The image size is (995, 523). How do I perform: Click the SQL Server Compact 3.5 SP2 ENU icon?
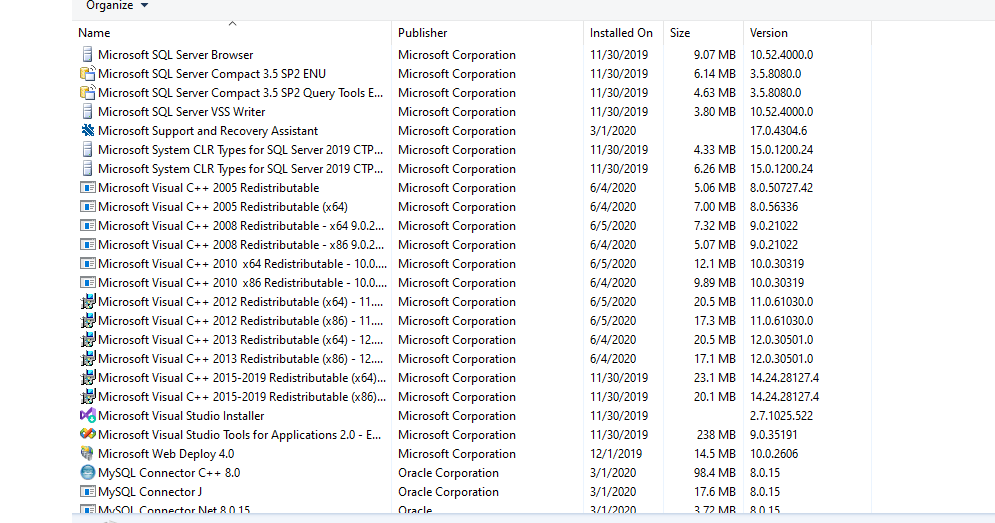pyautogui.click(x=88, y=74)
